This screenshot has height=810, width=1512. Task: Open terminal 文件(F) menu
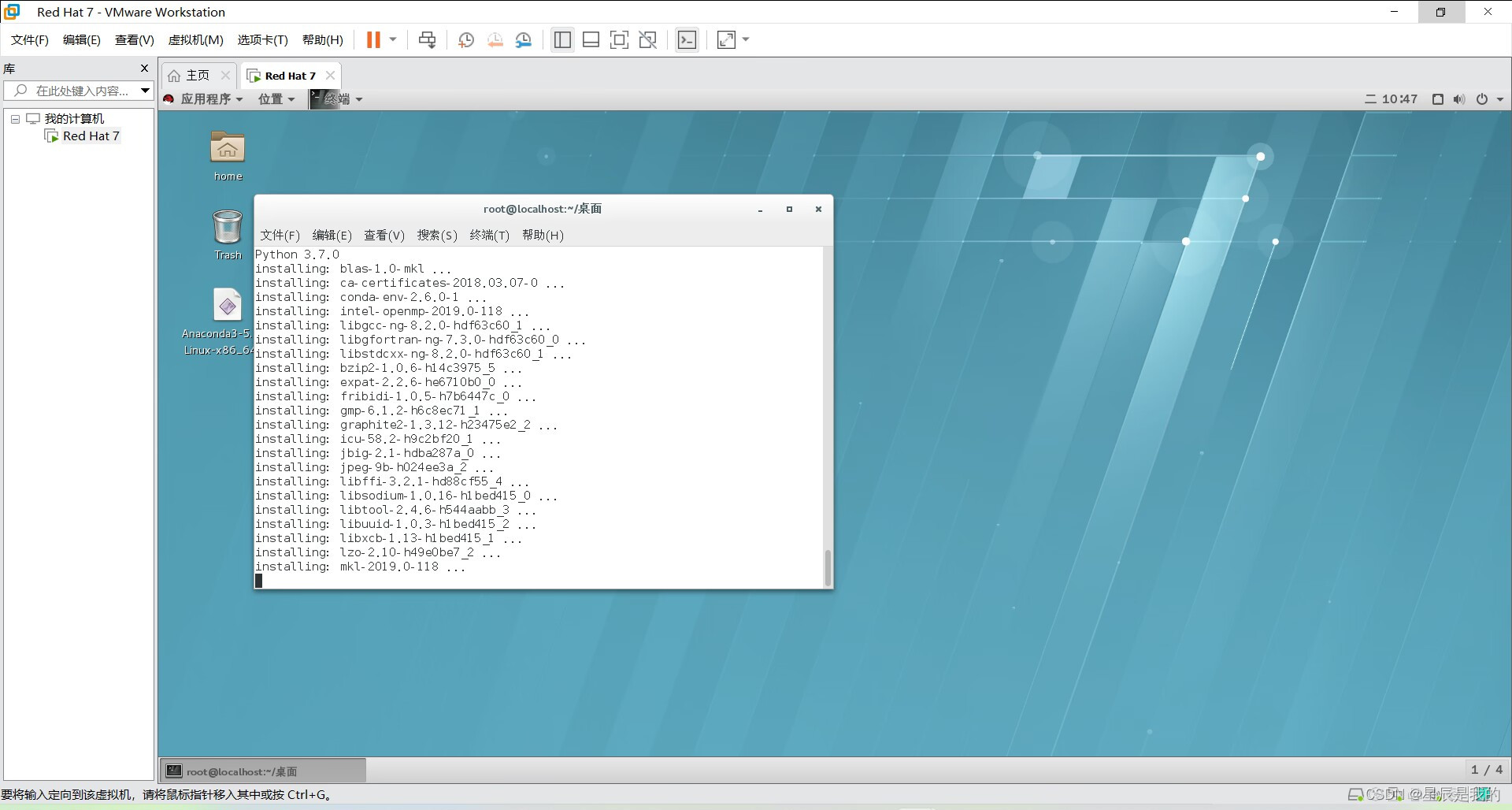pos(280,236)
